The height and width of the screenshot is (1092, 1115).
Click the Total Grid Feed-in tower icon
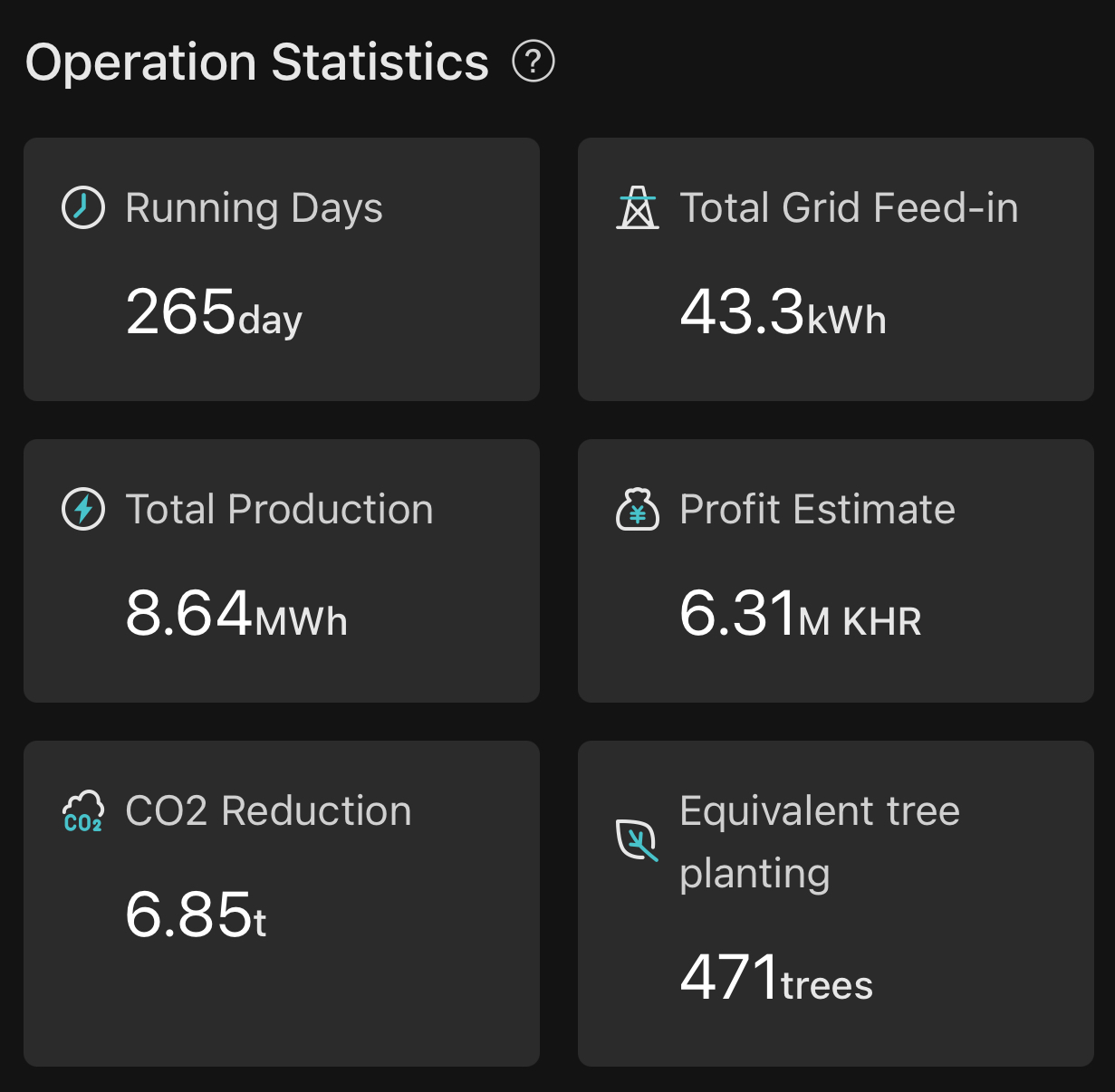point(638,207)
